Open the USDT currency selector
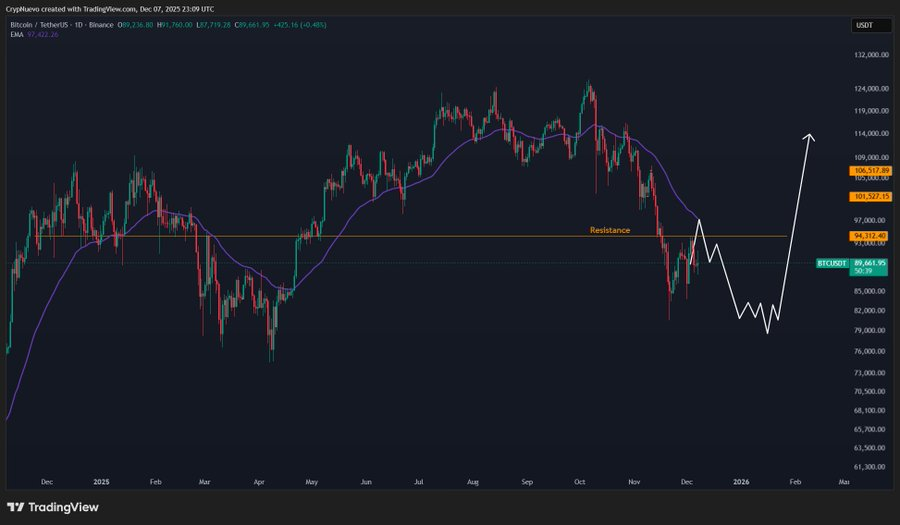 (865, 26)
